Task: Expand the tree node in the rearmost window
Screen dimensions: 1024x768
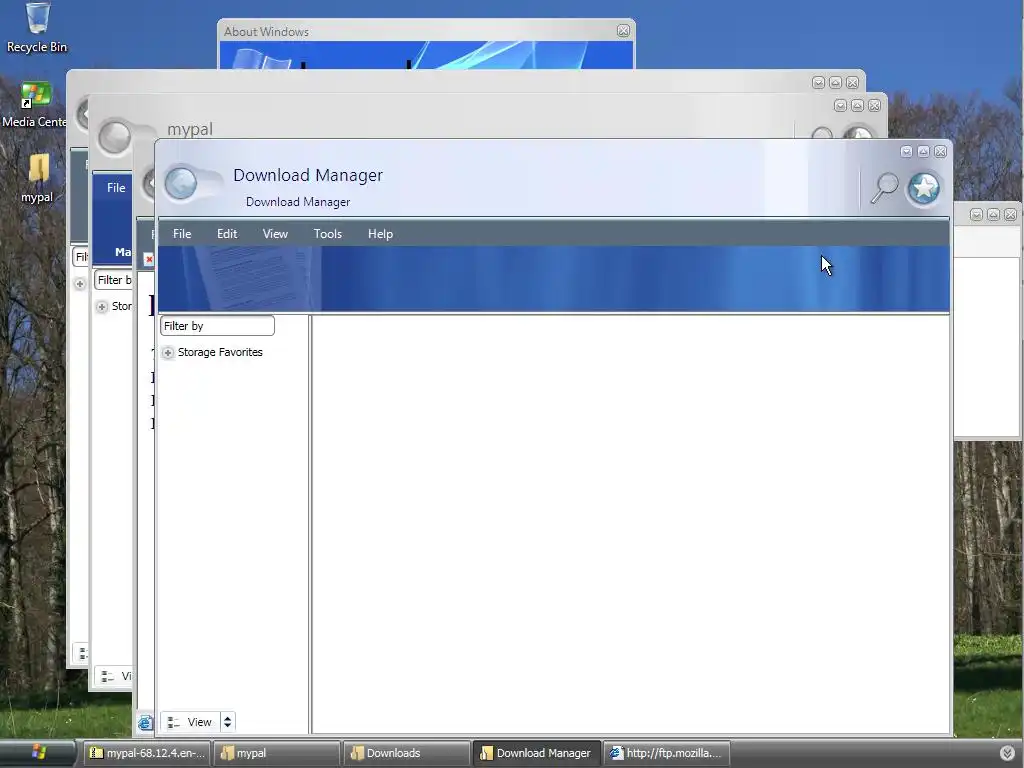Action: coord(80,284)
